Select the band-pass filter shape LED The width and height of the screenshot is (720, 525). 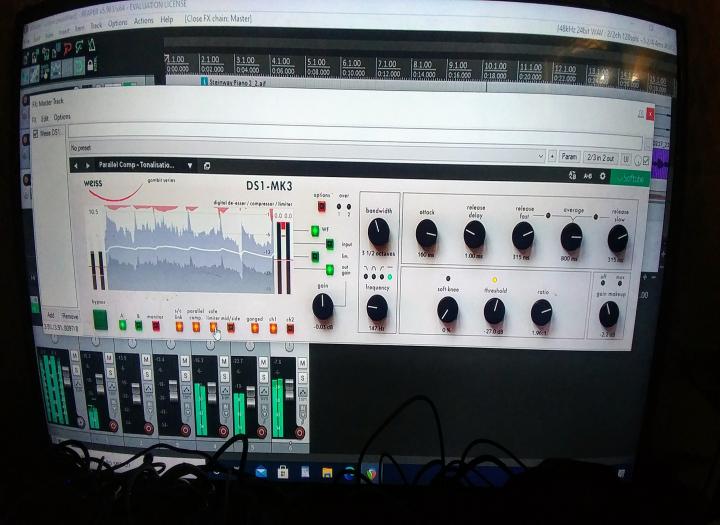[x=374, y=277]
